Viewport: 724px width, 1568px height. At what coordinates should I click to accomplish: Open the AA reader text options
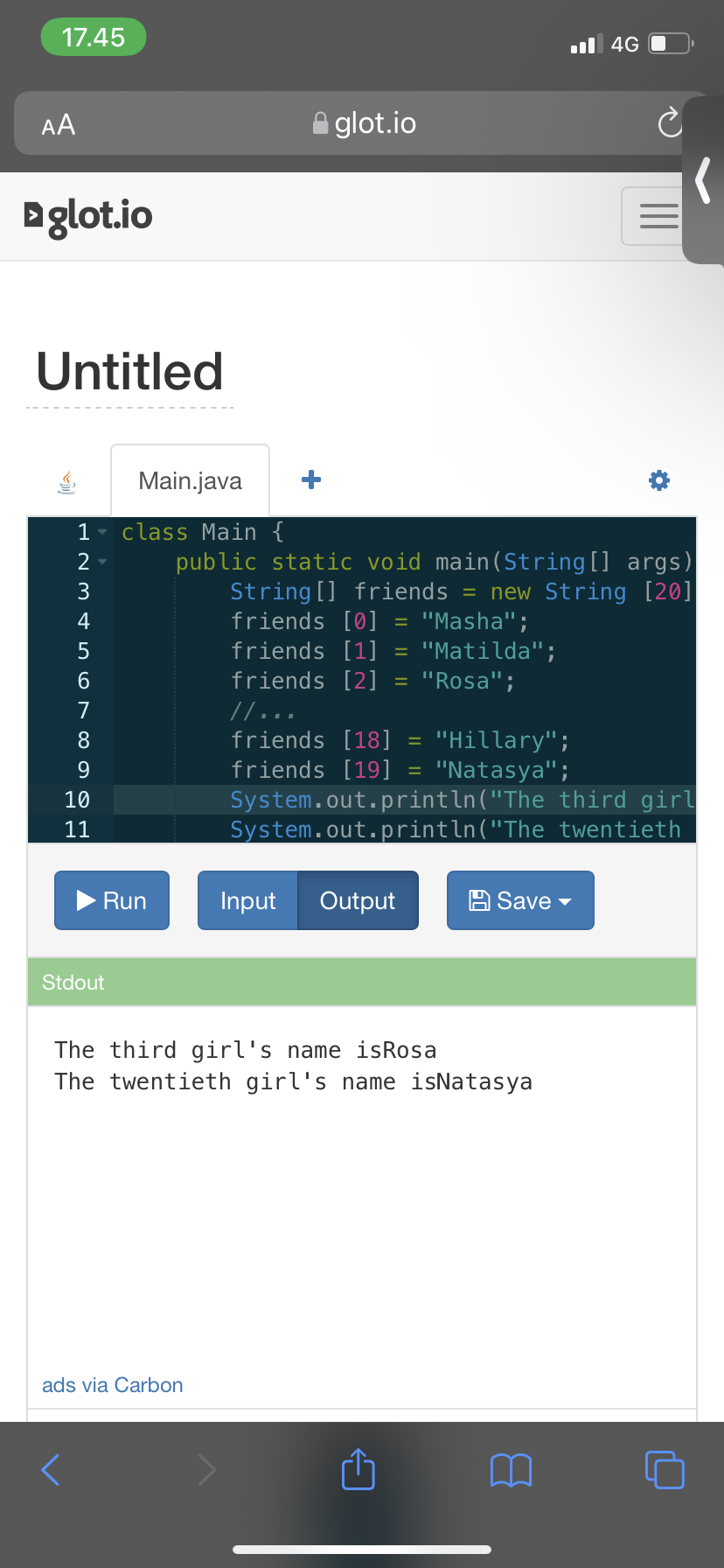pyautogui.click(x=59, y=125)
